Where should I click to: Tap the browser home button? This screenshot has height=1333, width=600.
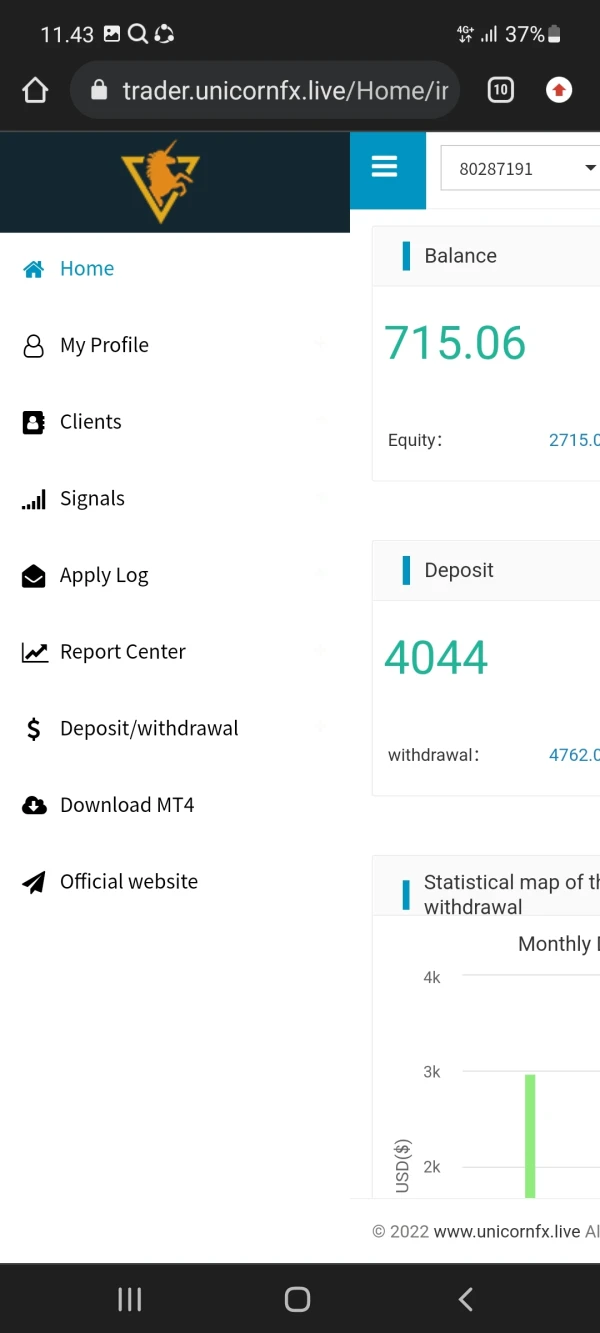point(35,91)
